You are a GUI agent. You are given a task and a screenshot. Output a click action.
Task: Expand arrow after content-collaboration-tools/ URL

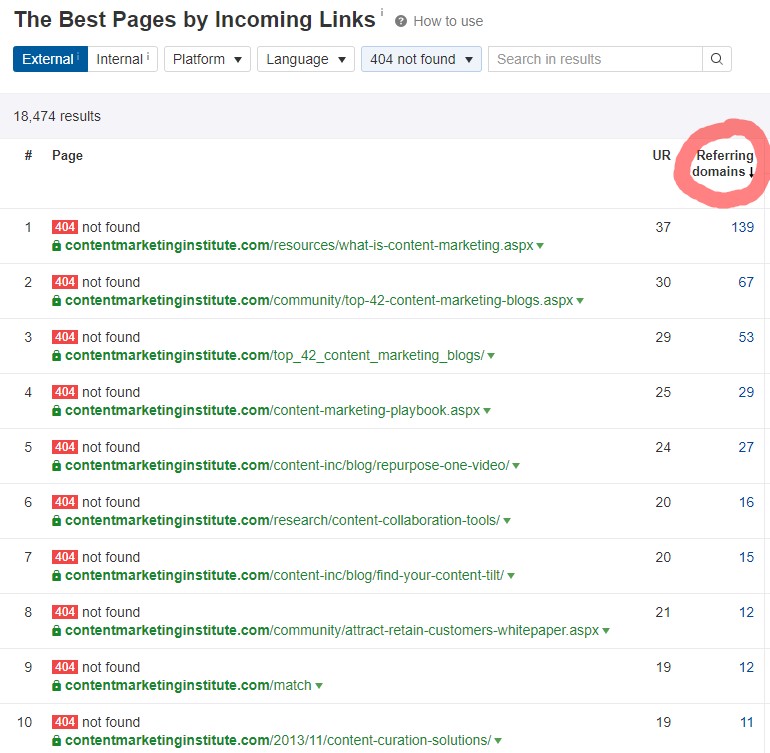[507, 521]
